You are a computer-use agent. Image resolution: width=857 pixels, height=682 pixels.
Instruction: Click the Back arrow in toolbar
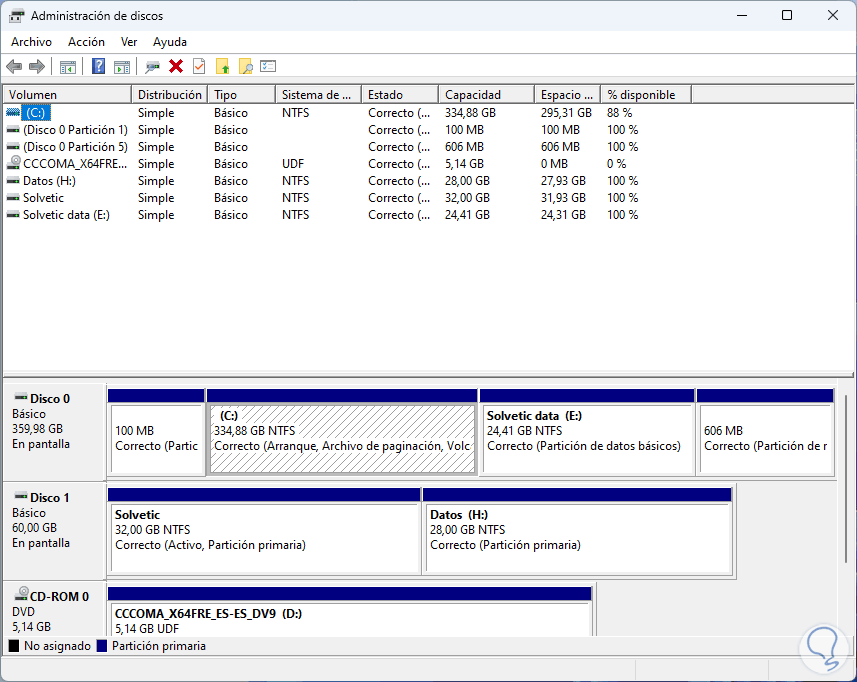pos(14,66)
